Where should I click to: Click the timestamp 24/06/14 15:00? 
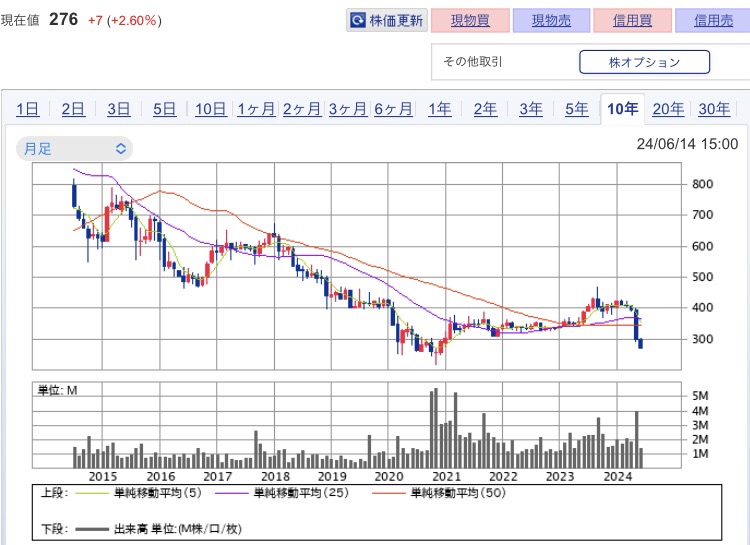(x=687, y=144)
